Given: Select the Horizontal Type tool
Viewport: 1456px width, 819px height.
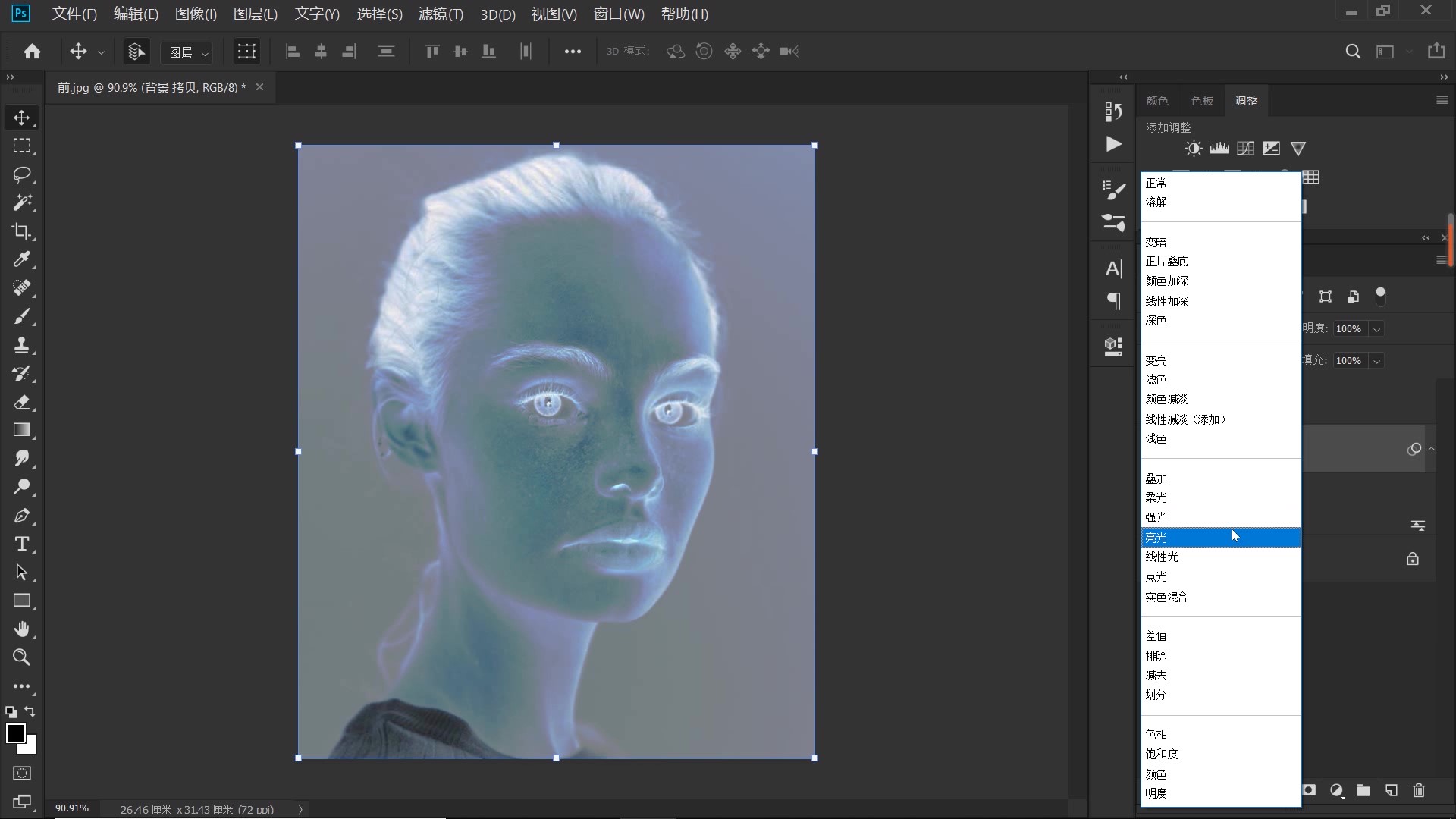Looking at the screenshot, I should point(21,544).
